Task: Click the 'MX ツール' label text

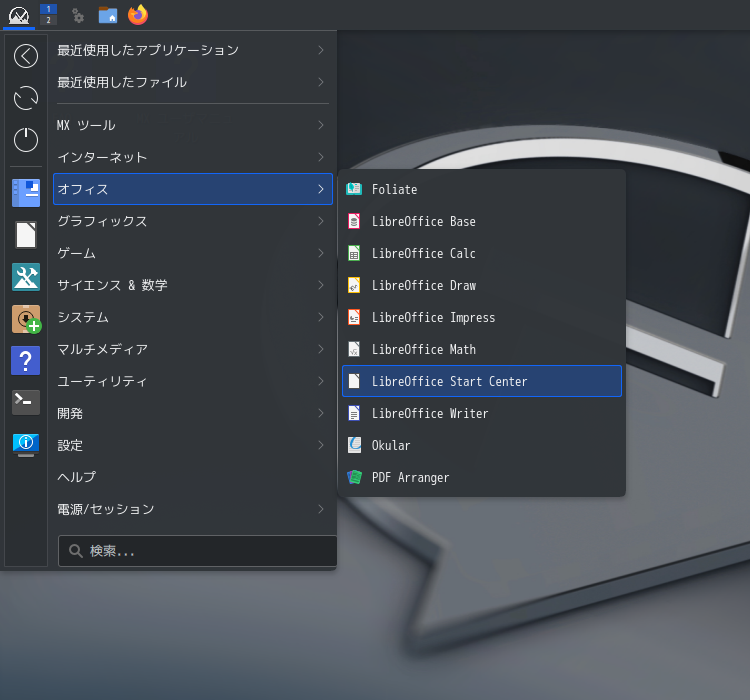Action: (86, 125)
